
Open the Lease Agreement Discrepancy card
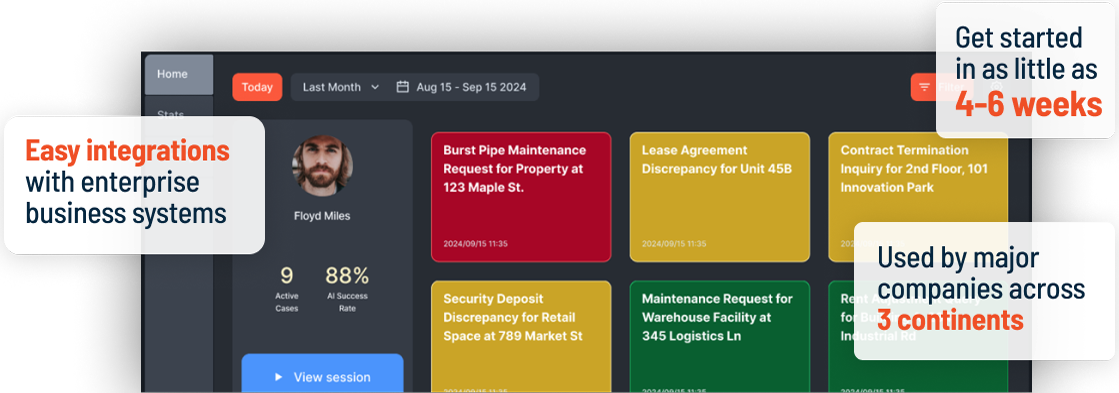click(x=719, y=197)
